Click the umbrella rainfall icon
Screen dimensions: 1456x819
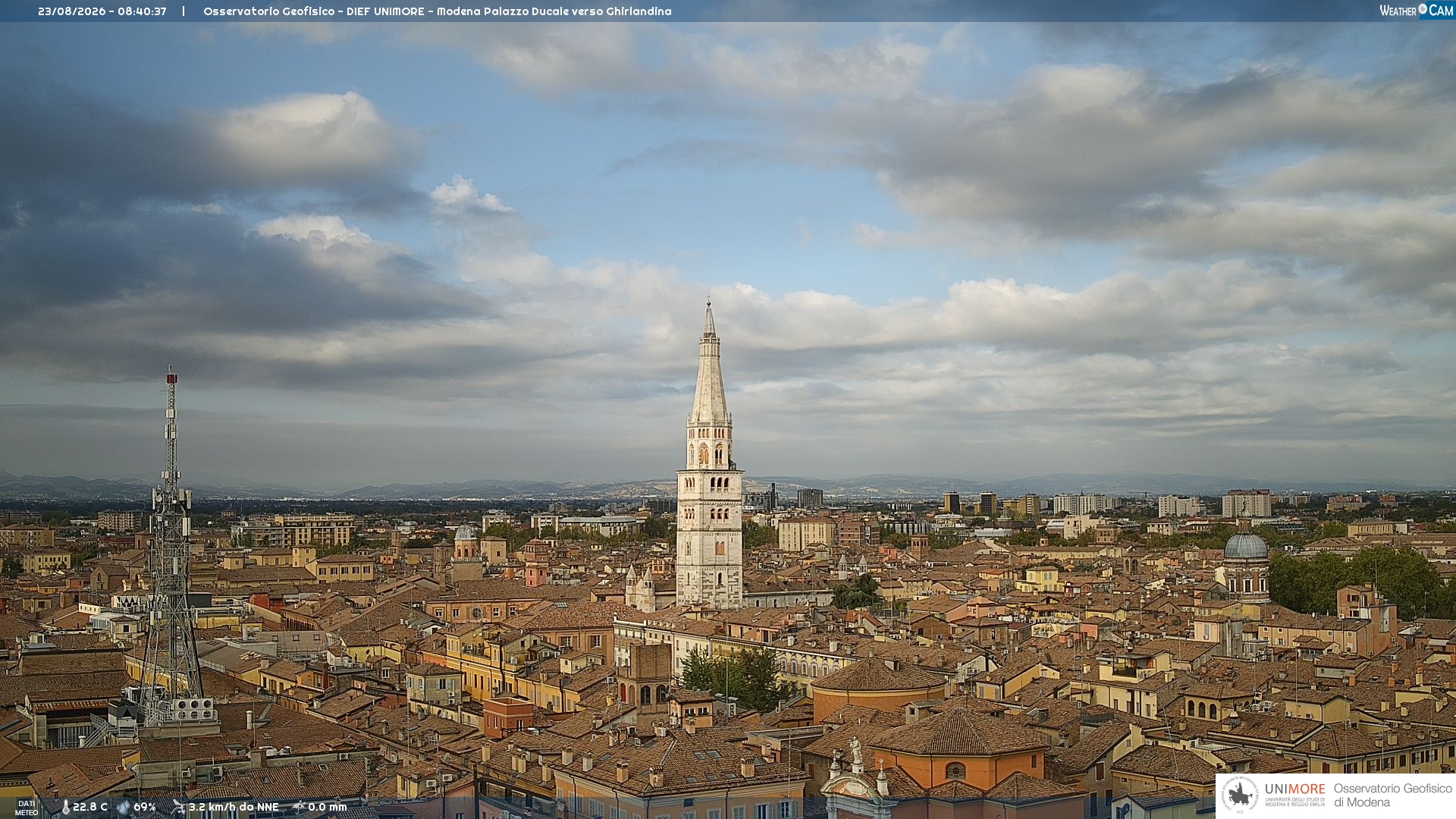pyautogui.click(x=299, y=807)
